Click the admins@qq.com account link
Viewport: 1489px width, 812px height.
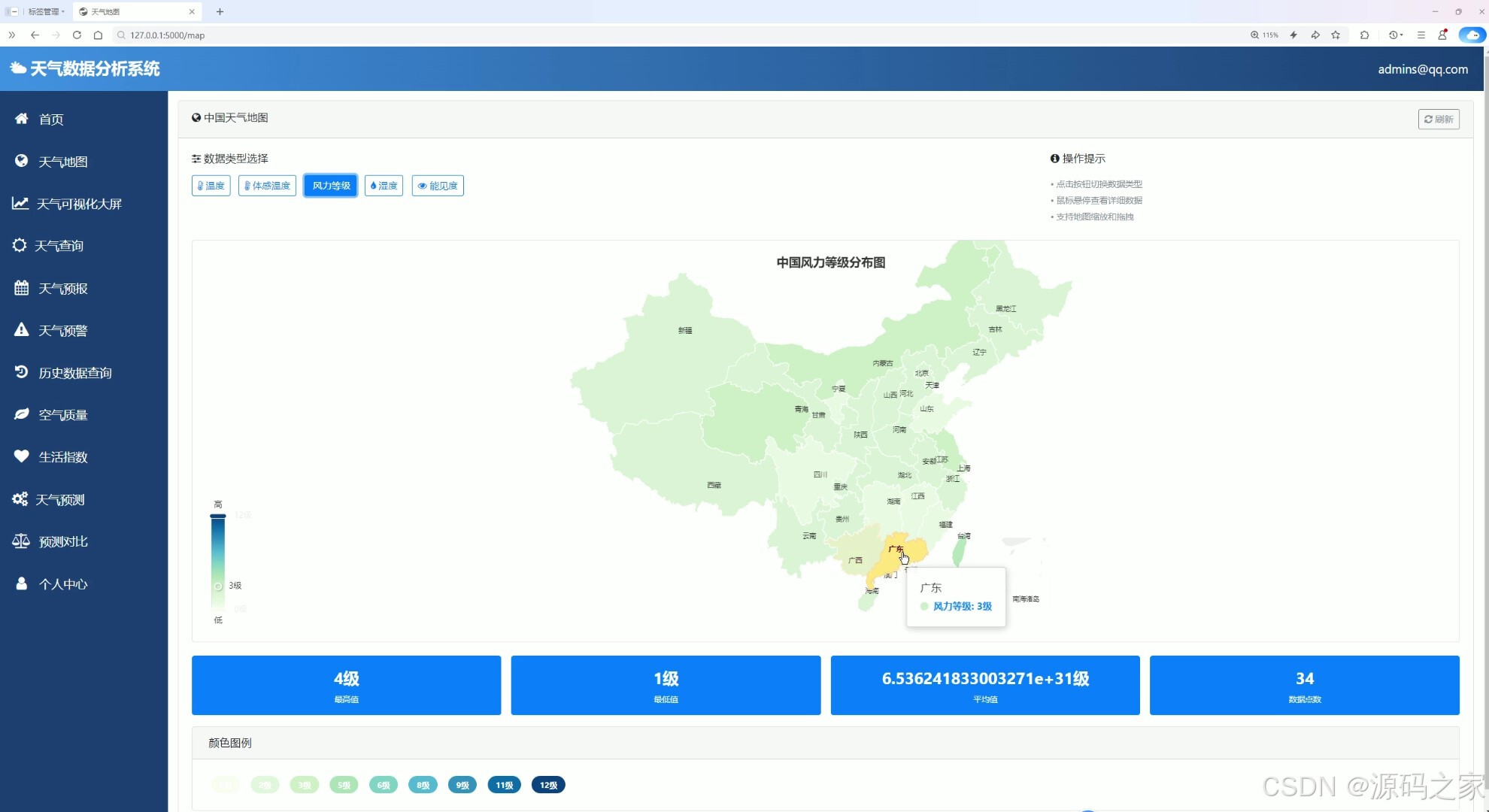point(1422,69)
